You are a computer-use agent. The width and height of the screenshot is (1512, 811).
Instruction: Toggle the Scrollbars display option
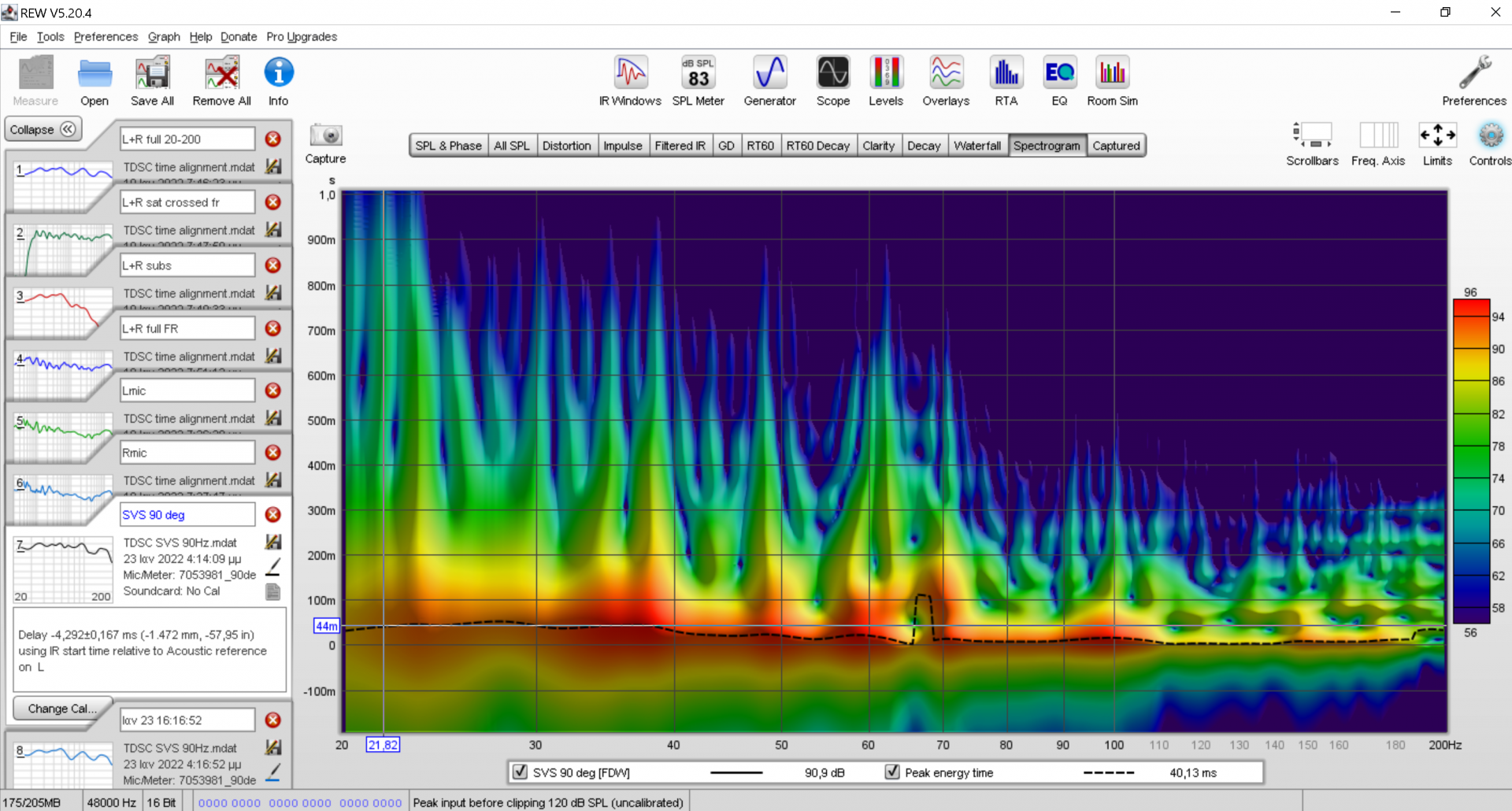pyautogui.click(x=1312, y=136)
